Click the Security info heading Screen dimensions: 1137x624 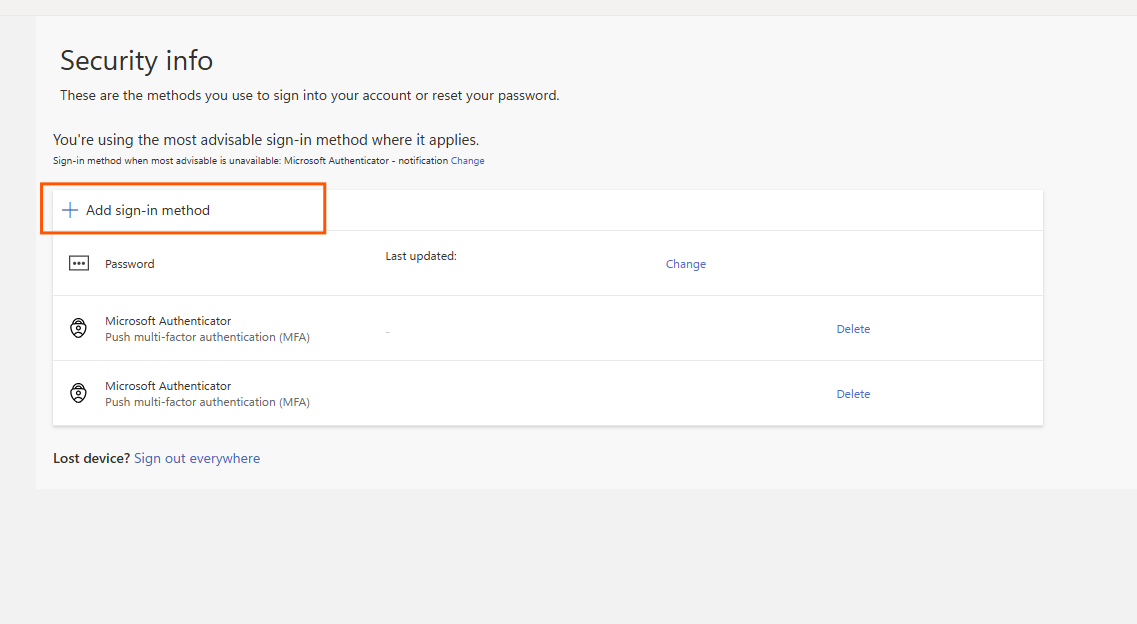pyautogui.click(x=137, y=60)
